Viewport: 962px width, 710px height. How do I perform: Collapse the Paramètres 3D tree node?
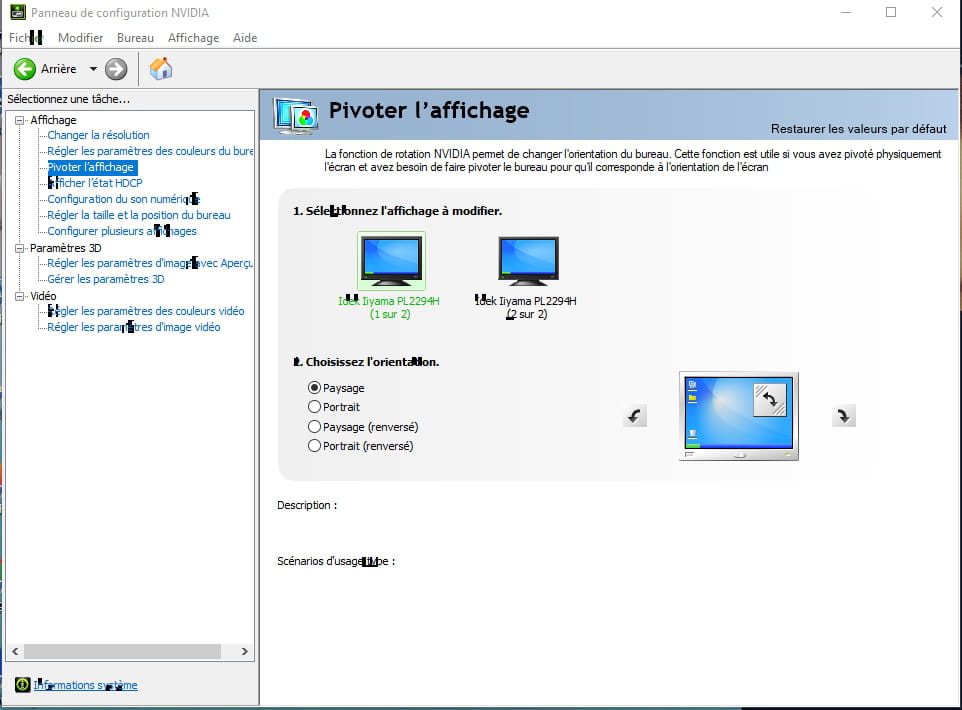tap(20, 248)
